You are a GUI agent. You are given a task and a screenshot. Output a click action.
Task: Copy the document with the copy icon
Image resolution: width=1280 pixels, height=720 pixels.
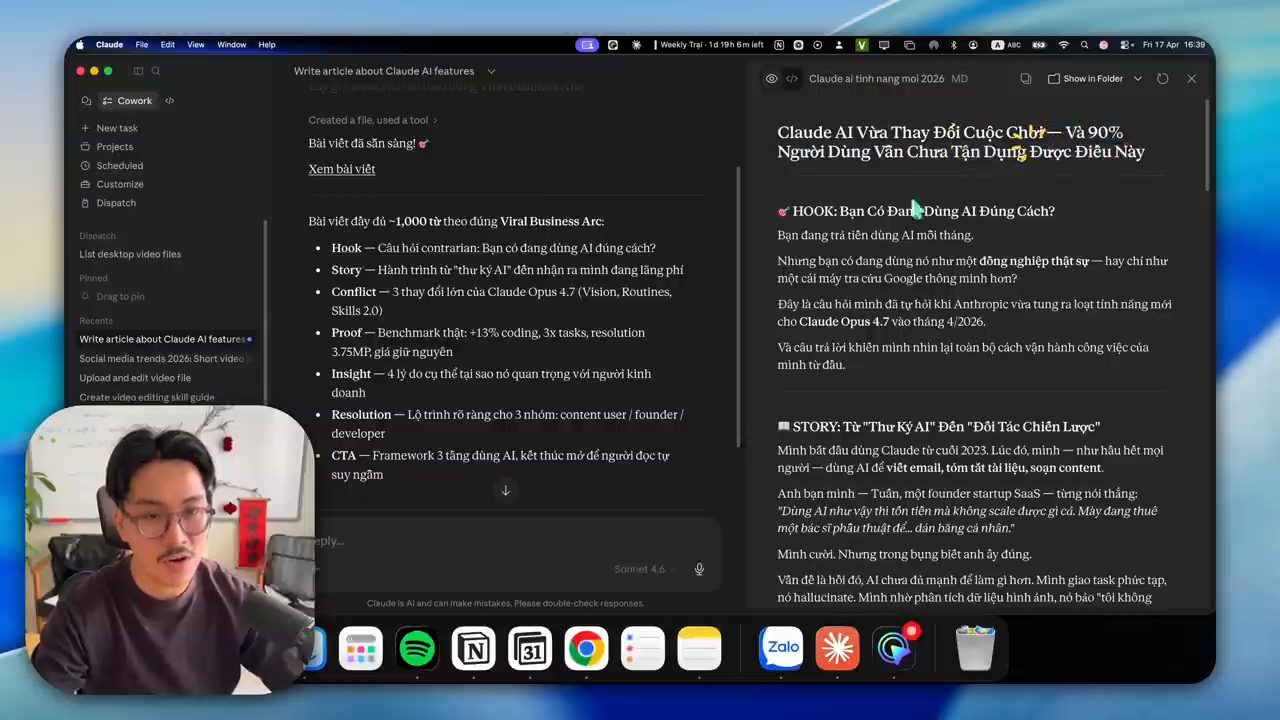(1025, 79)
